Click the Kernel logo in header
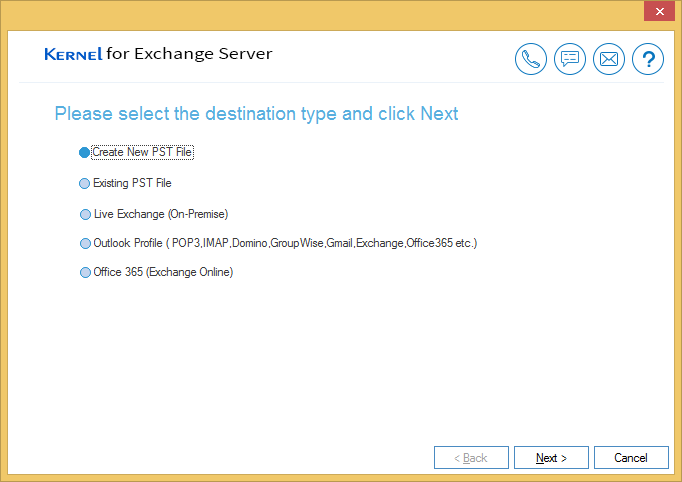Viewport: 682px width, 482px height. coord(73,54)
